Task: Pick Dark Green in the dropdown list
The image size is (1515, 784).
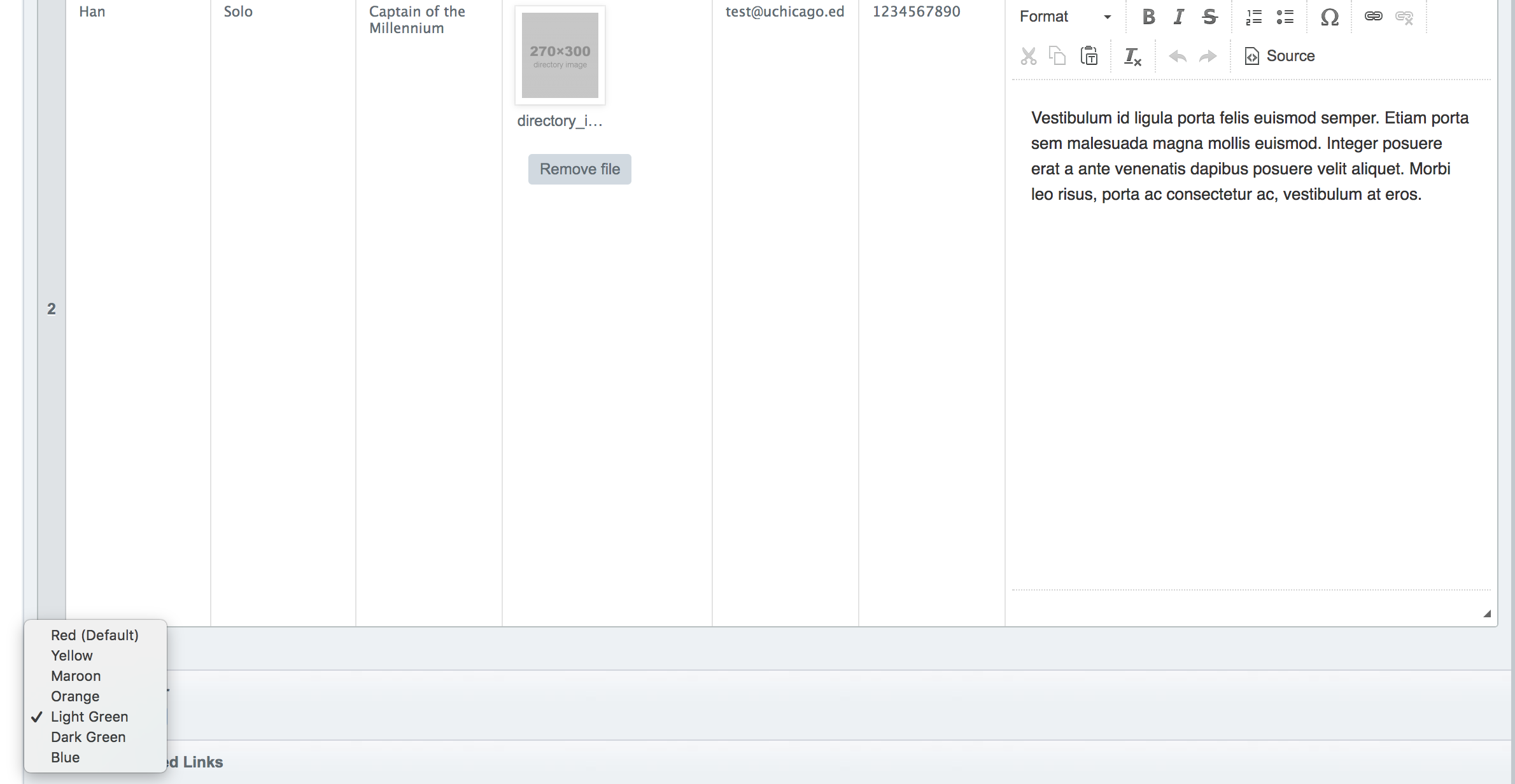Action: click(88, 737)
